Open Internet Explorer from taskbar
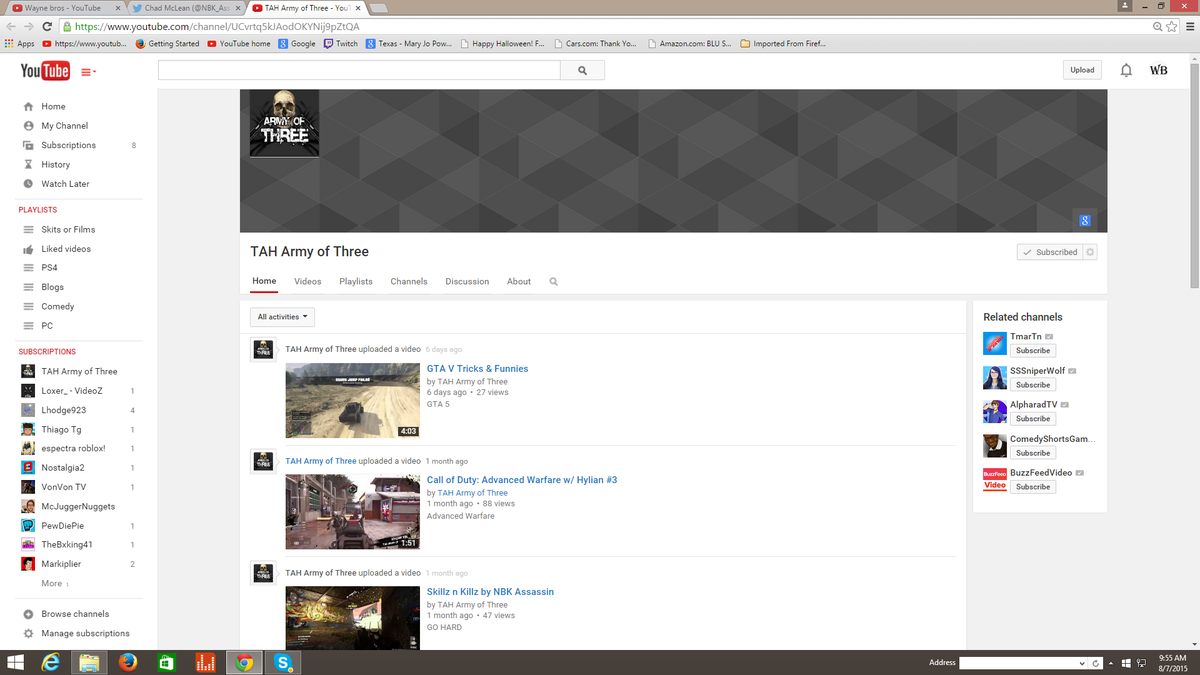The height and width of the screenshot is (675, 1200). [49, 662]
